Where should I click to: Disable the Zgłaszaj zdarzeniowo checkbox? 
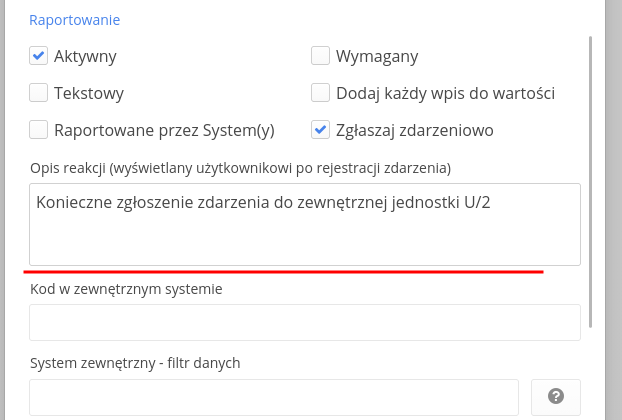click(320, 129)
